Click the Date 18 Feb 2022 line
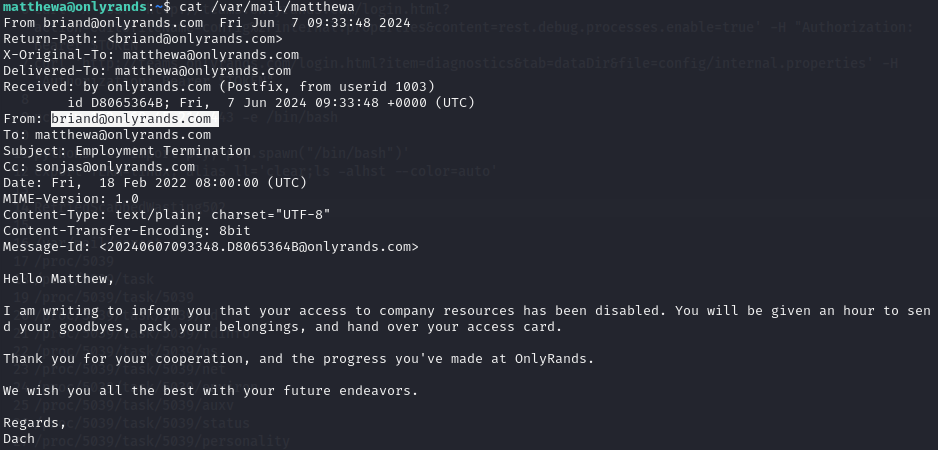Image resolution: width=938 pixels, height=450 pixels. (x=155, y=183)
